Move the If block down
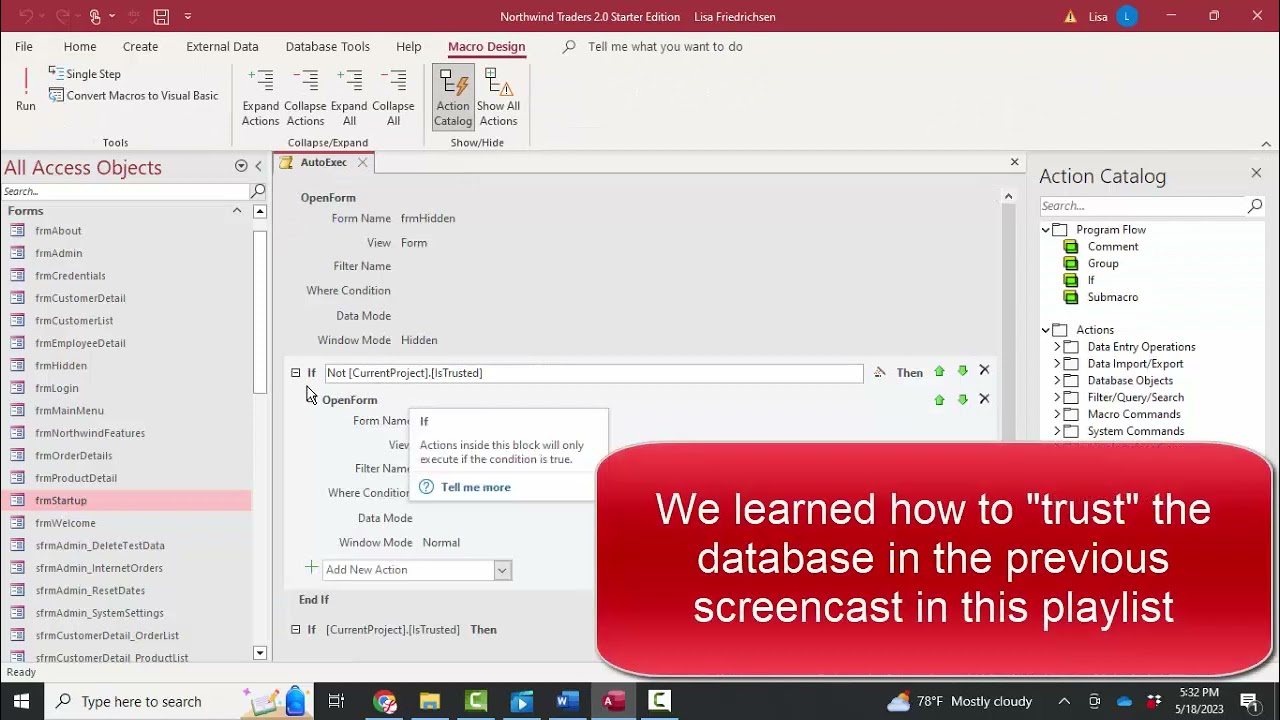Viewport: 1280px width, 720px height. [x=962, y=372]
